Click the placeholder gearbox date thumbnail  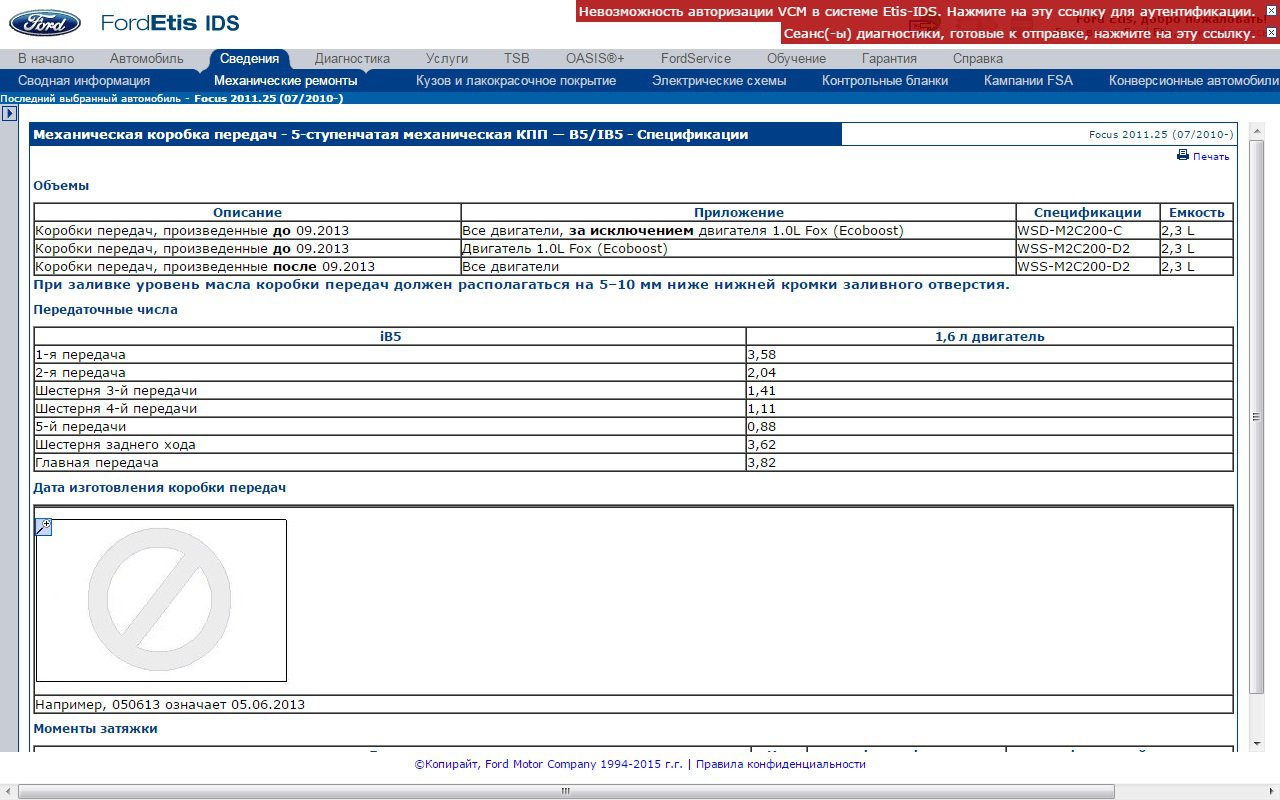click(161, 600)
